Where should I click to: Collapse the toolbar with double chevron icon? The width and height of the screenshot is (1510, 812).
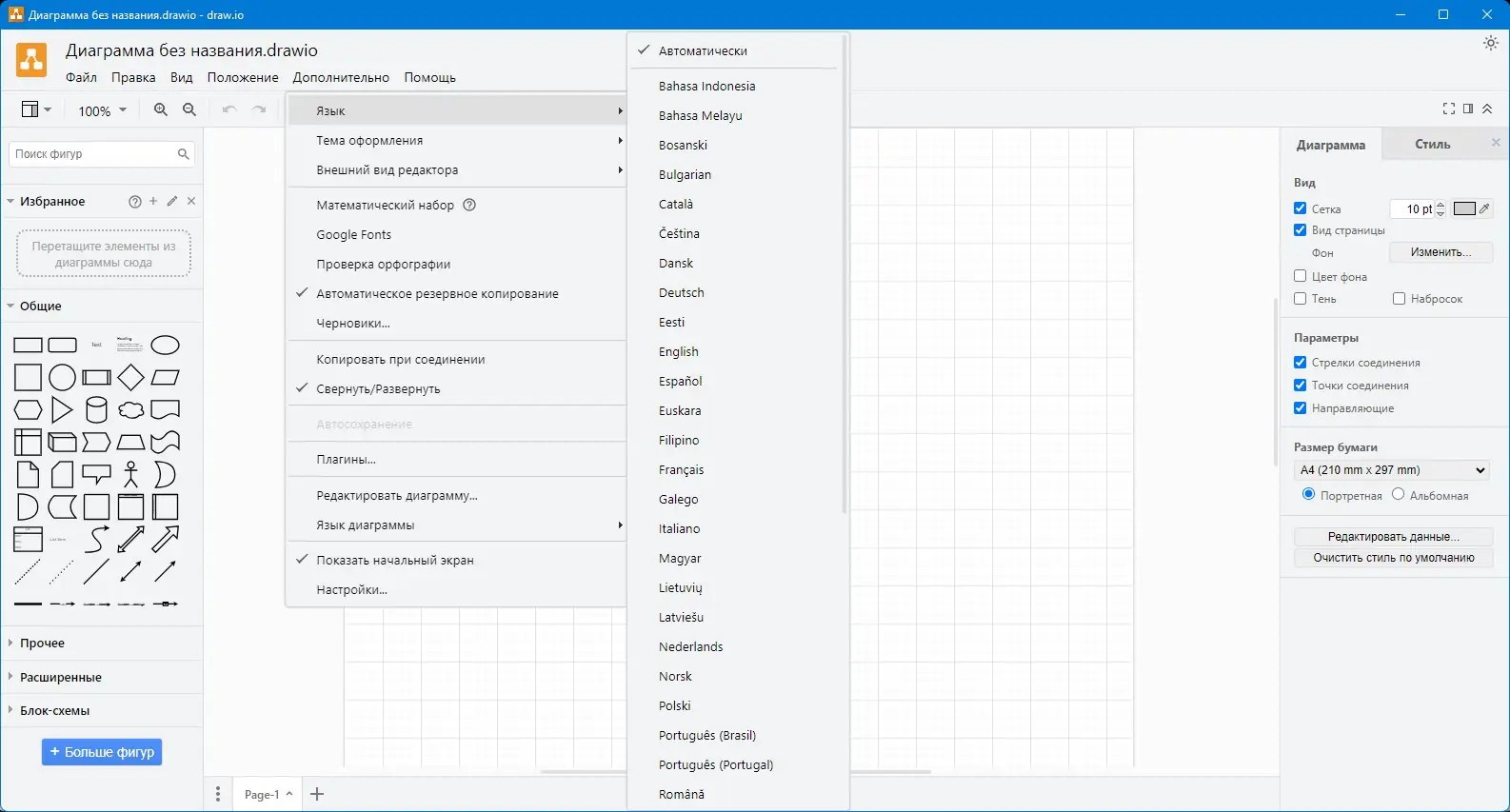[x=1487, y=109]
